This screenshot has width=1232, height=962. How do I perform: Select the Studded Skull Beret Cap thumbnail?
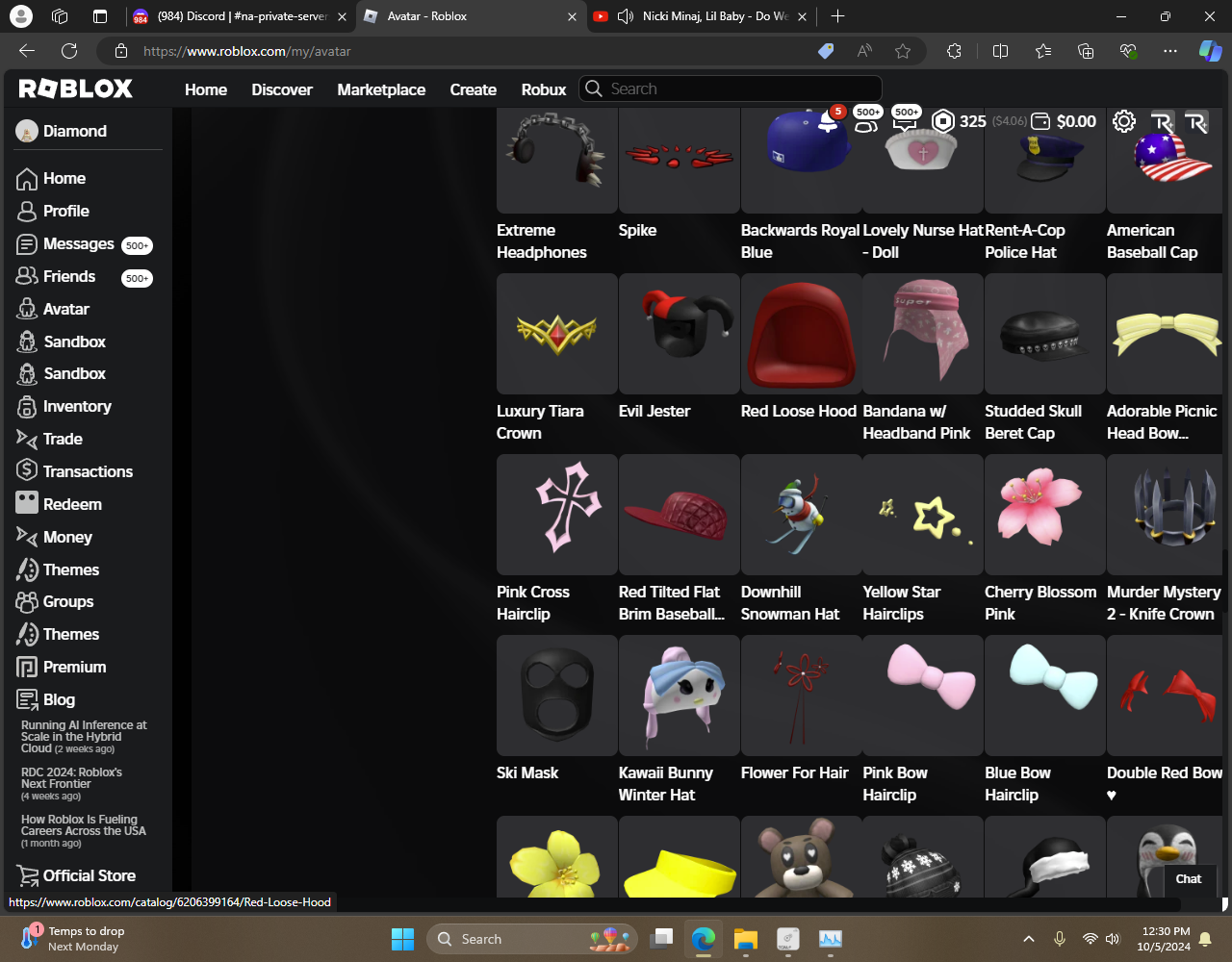(1044, 334)
